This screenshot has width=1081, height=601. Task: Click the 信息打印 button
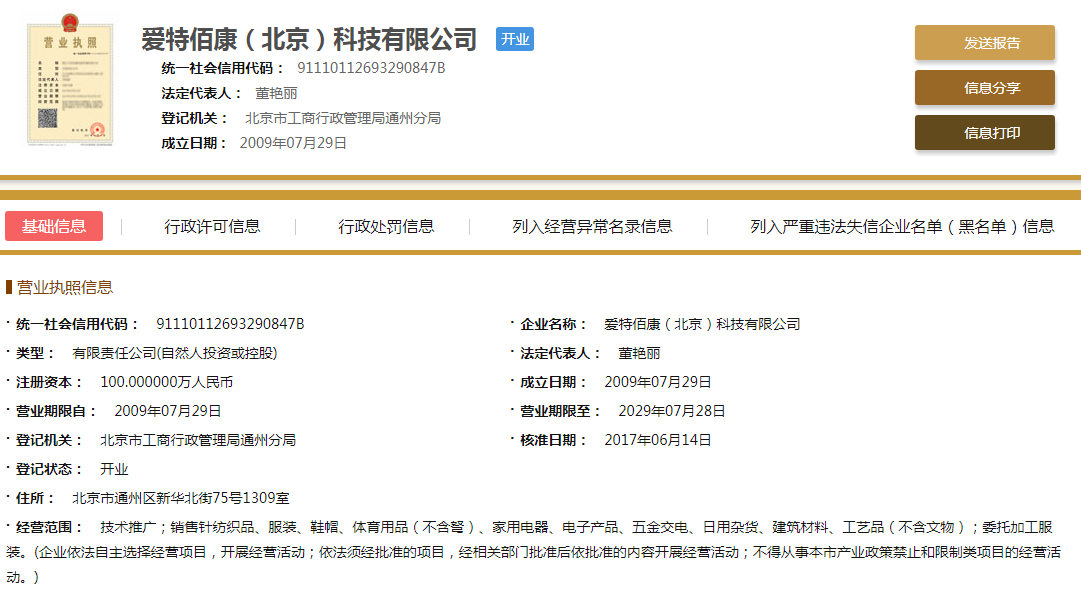click(984, 133)
